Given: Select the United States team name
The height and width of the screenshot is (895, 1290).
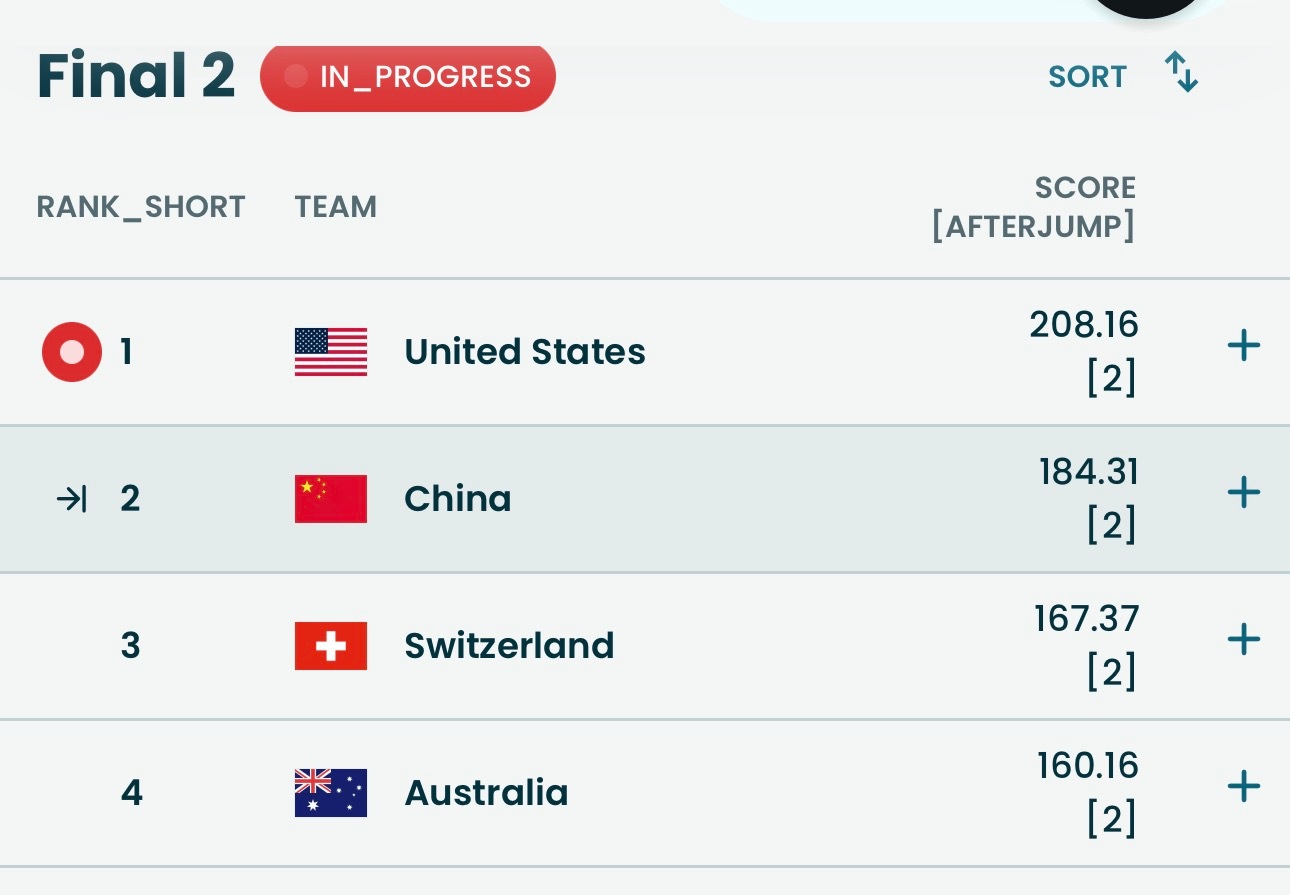Looking at the screenshot, I should tap(524, 352).
